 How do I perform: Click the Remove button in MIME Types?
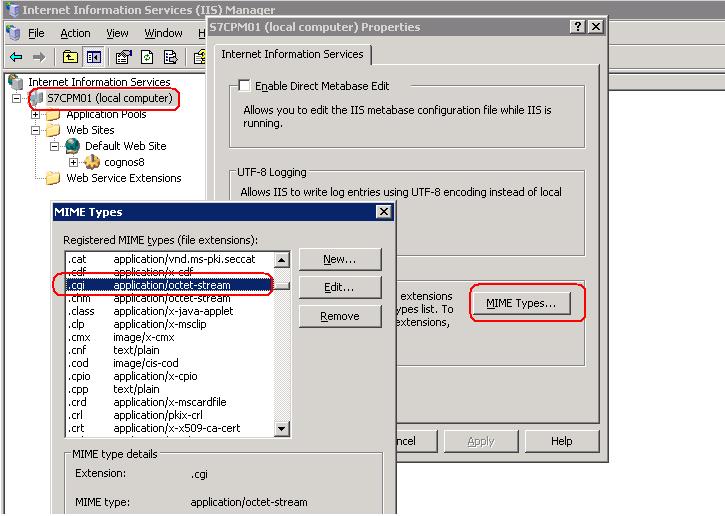pyautogui.click(x=340, y=316)
